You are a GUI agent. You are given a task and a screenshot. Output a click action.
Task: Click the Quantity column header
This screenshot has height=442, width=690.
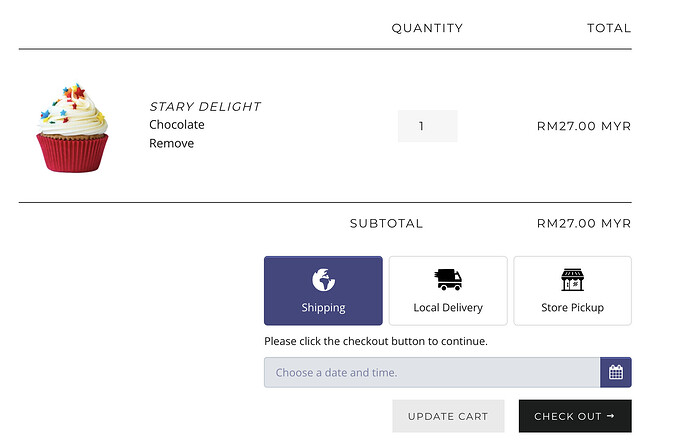[427, 28]
